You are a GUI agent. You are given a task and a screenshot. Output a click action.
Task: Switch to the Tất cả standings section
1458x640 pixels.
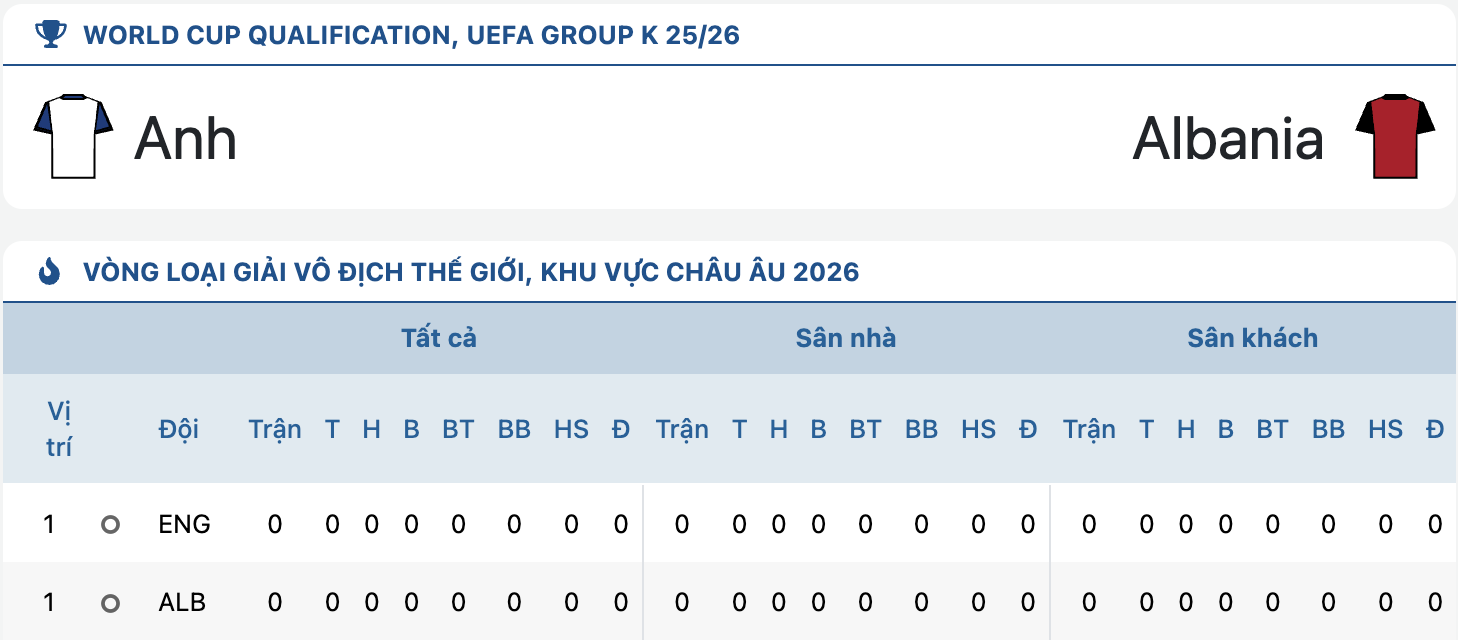[x=439, y=338]
